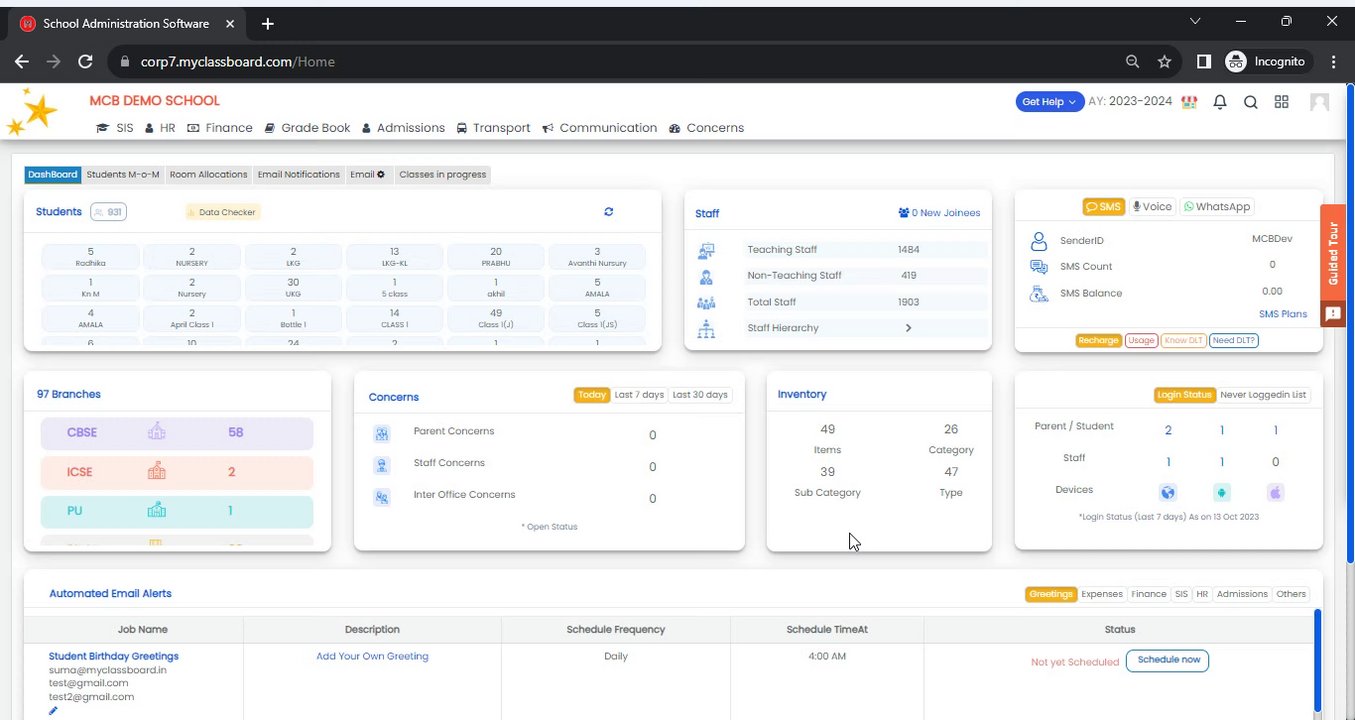Open the Admissions menu in the top navigation
This screenshot has height=720, width=1355.
403,128
